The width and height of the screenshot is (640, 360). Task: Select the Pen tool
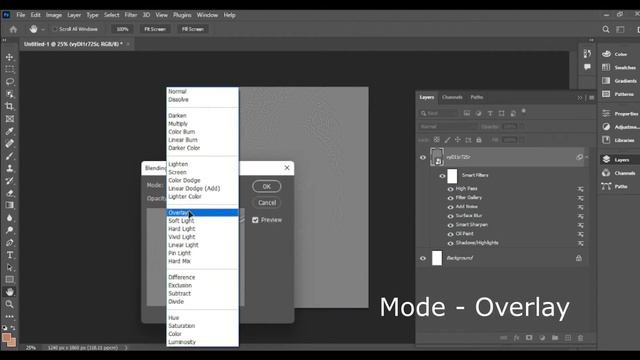point(9,242)
